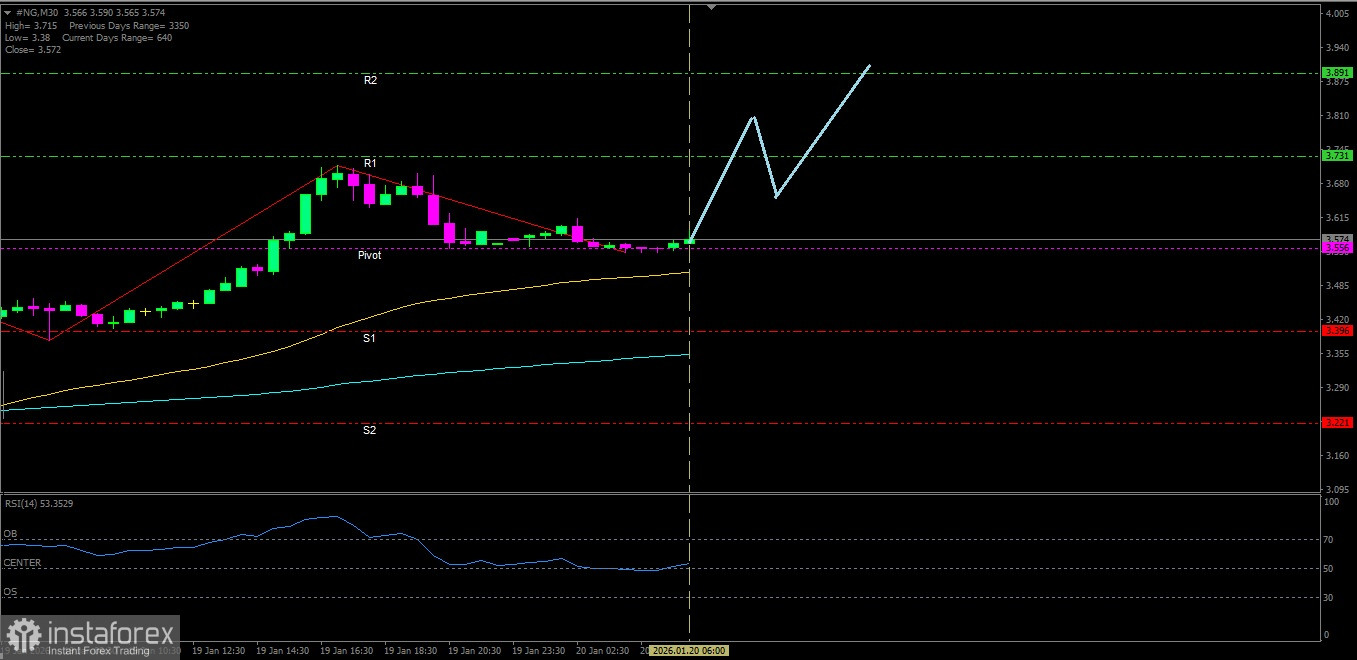Click the red 3.221 price tag
The image size is (1357, 660).
pyautogui.click(x=1336, y=423)
